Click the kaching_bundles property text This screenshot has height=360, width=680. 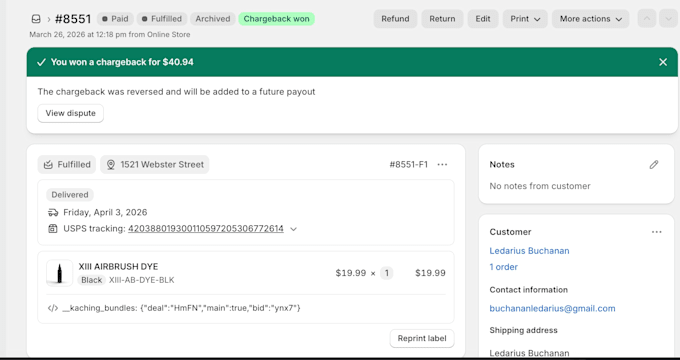[181, 308]
